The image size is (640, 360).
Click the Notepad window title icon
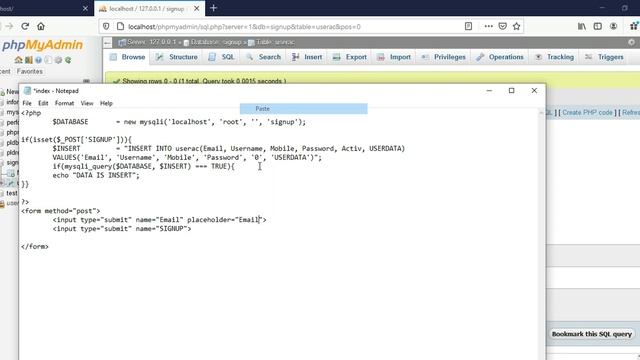(27, 91)
